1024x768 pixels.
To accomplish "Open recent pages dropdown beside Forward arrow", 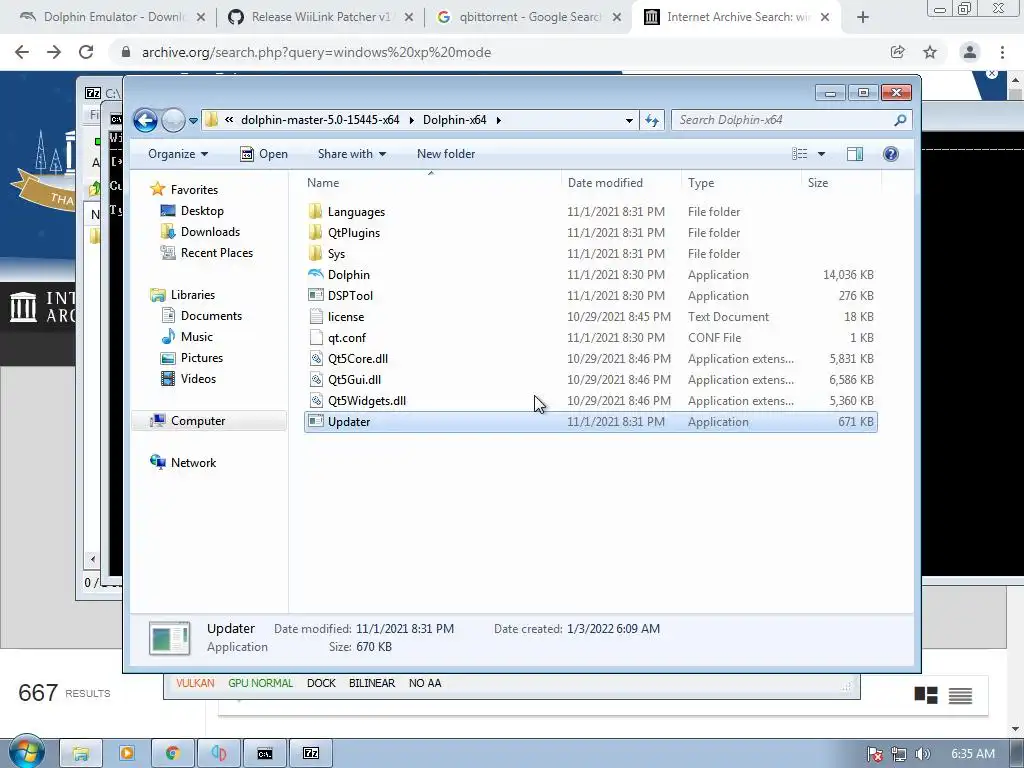I will (x=193, y=121).
